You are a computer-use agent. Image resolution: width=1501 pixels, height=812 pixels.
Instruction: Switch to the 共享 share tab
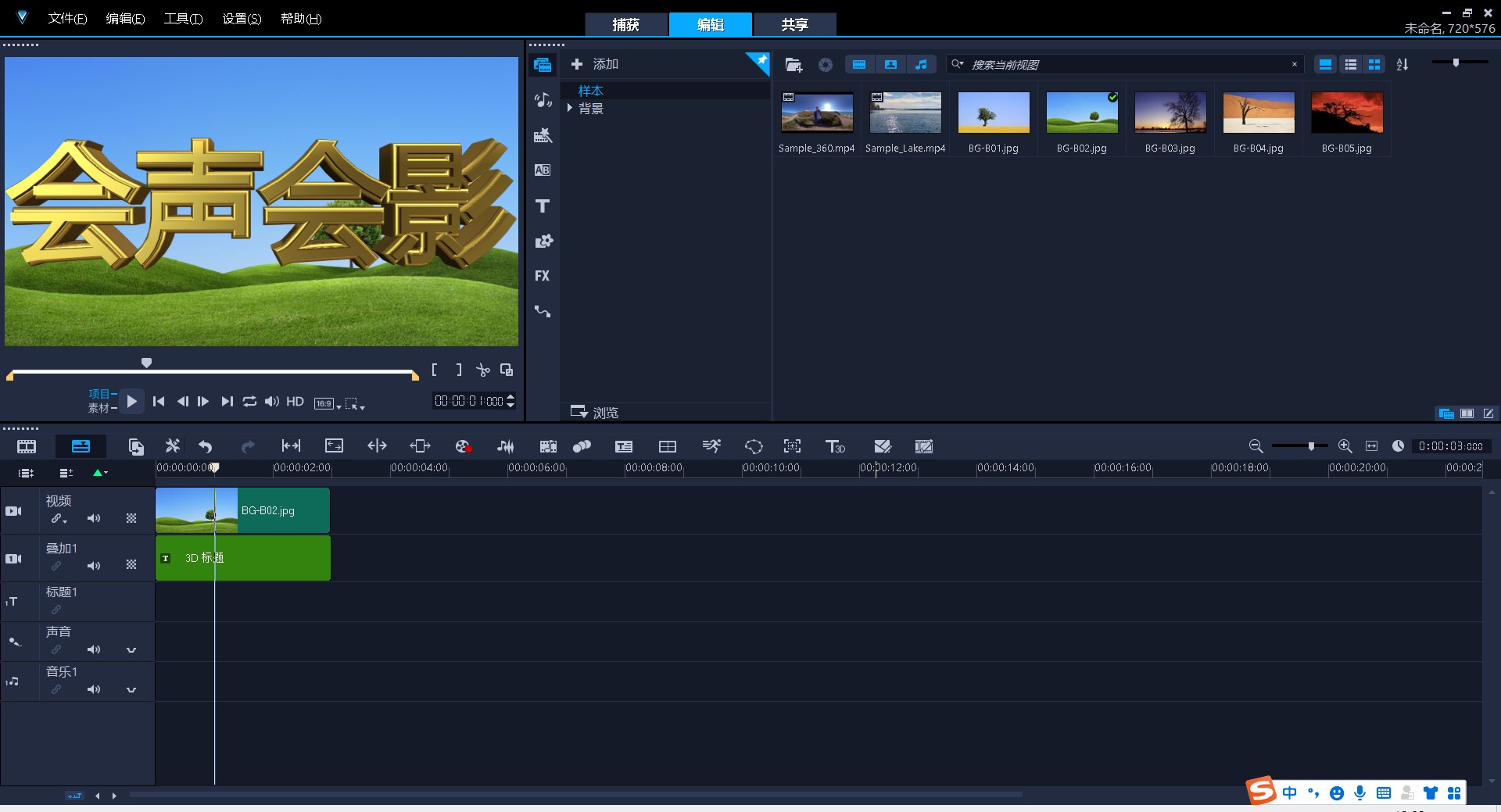tap(795, 24)
